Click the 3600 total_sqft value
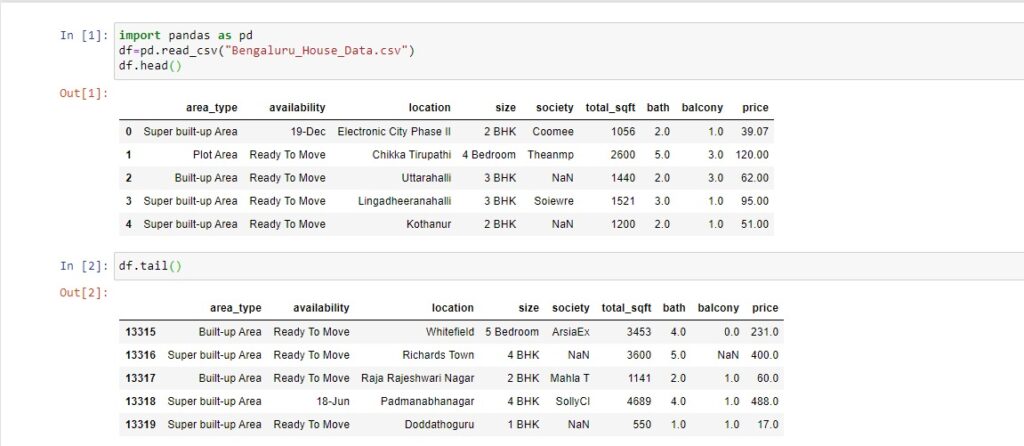The height and width of the screenshot is (446, 1024). 639,355
